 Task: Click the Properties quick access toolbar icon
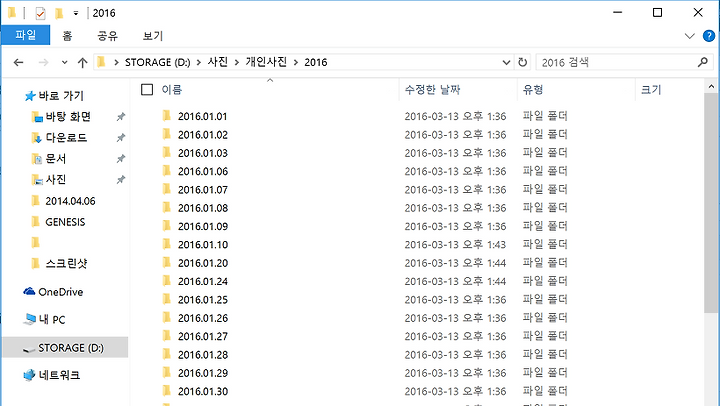(x=40, y=13)
